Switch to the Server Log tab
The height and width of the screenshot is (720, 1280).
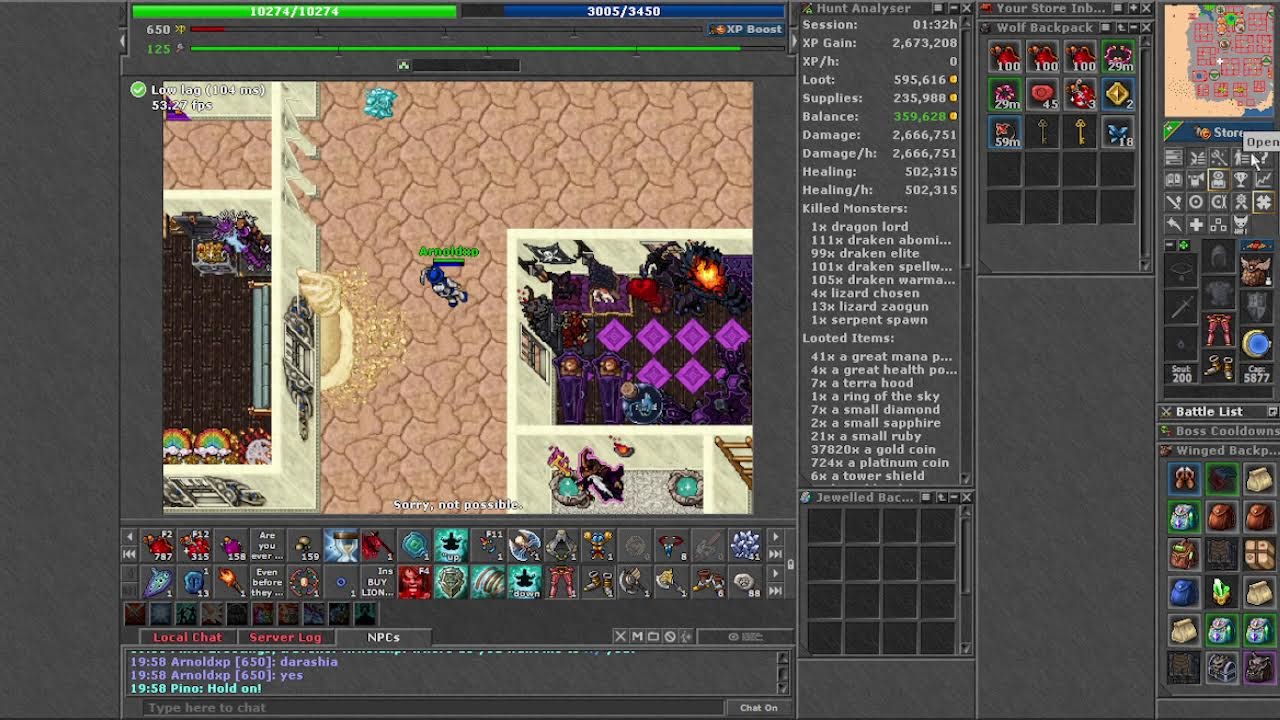coord(285,637)
